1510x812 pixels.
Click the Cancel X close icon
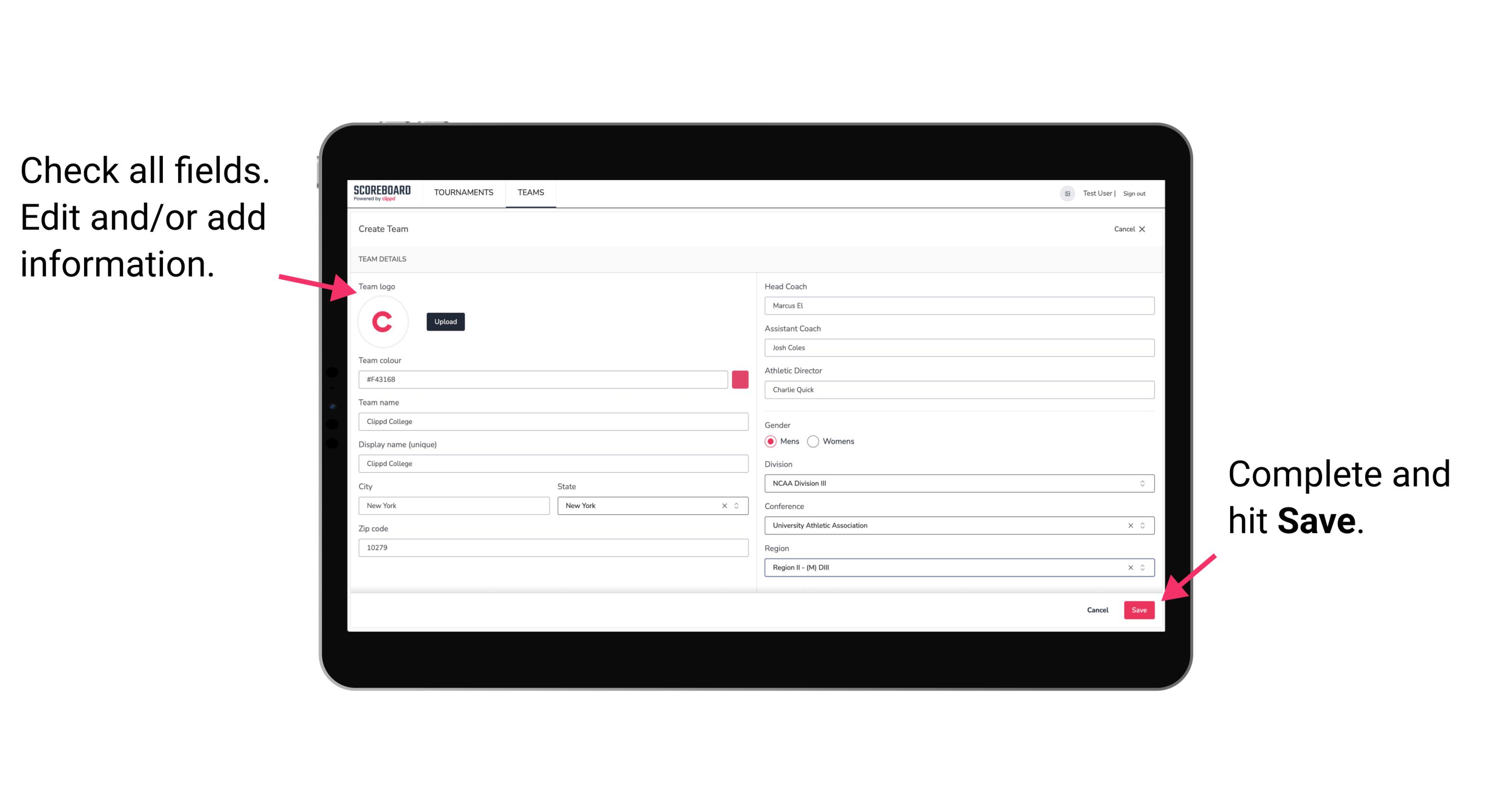click(x=1143, y=229)
